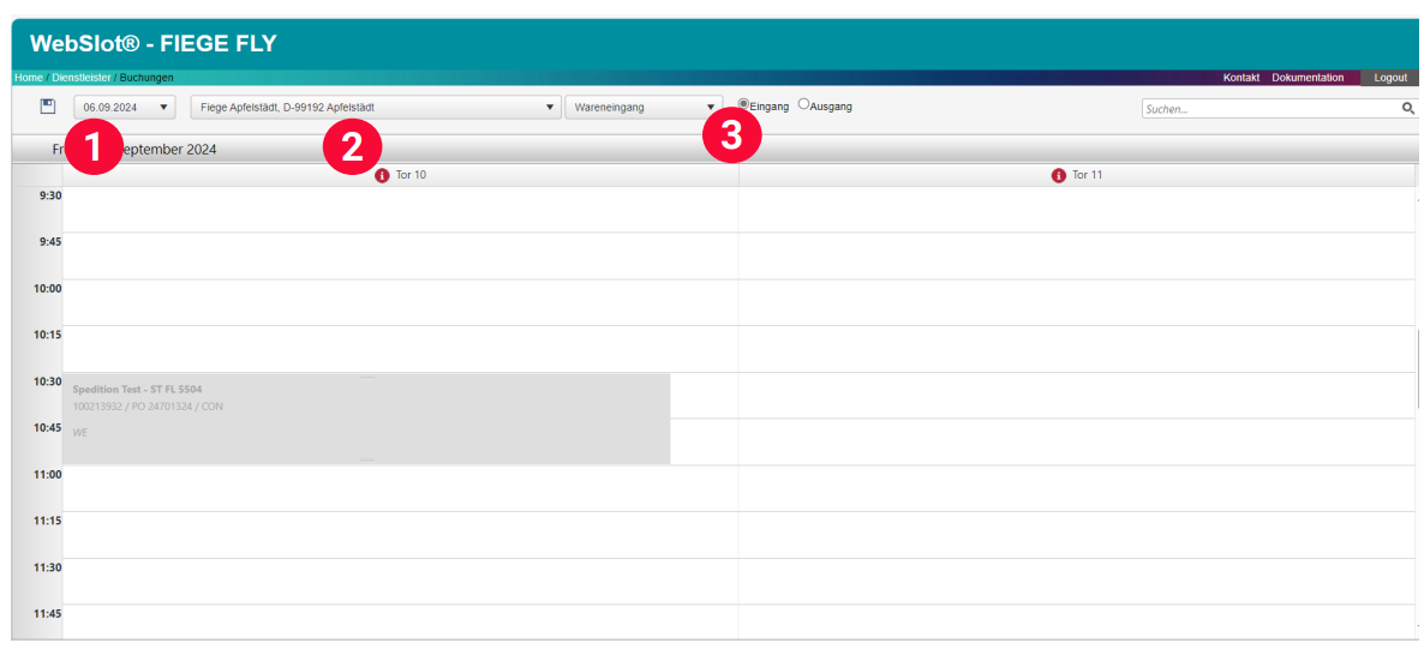Viewport: 1424px width, 650px height.
Task: Click the 10:15 time label
Action: tap(48, 335)
